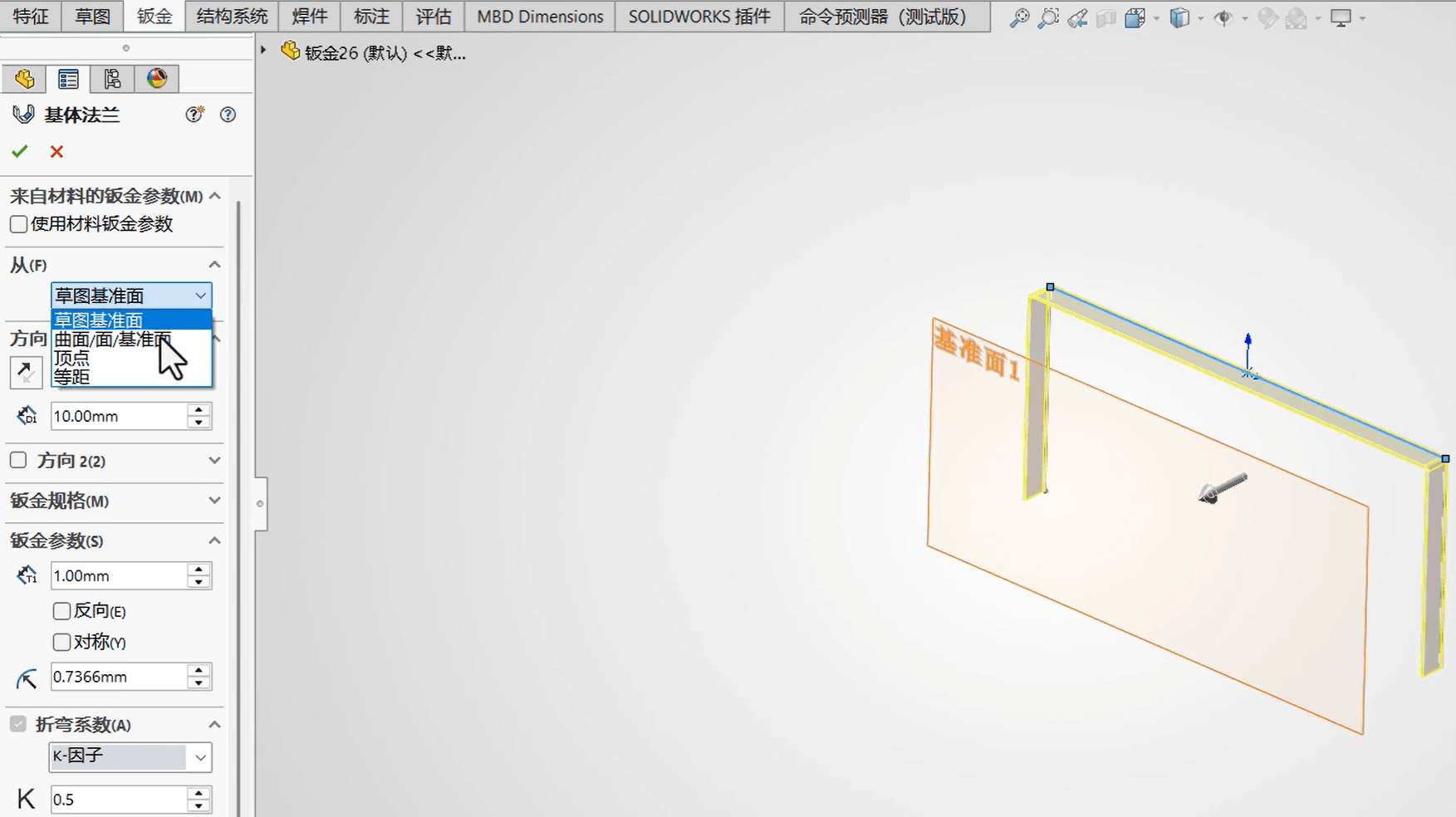Click the reverse direction arrow button
1456x817 pixels.
click(x=26, y=372)
